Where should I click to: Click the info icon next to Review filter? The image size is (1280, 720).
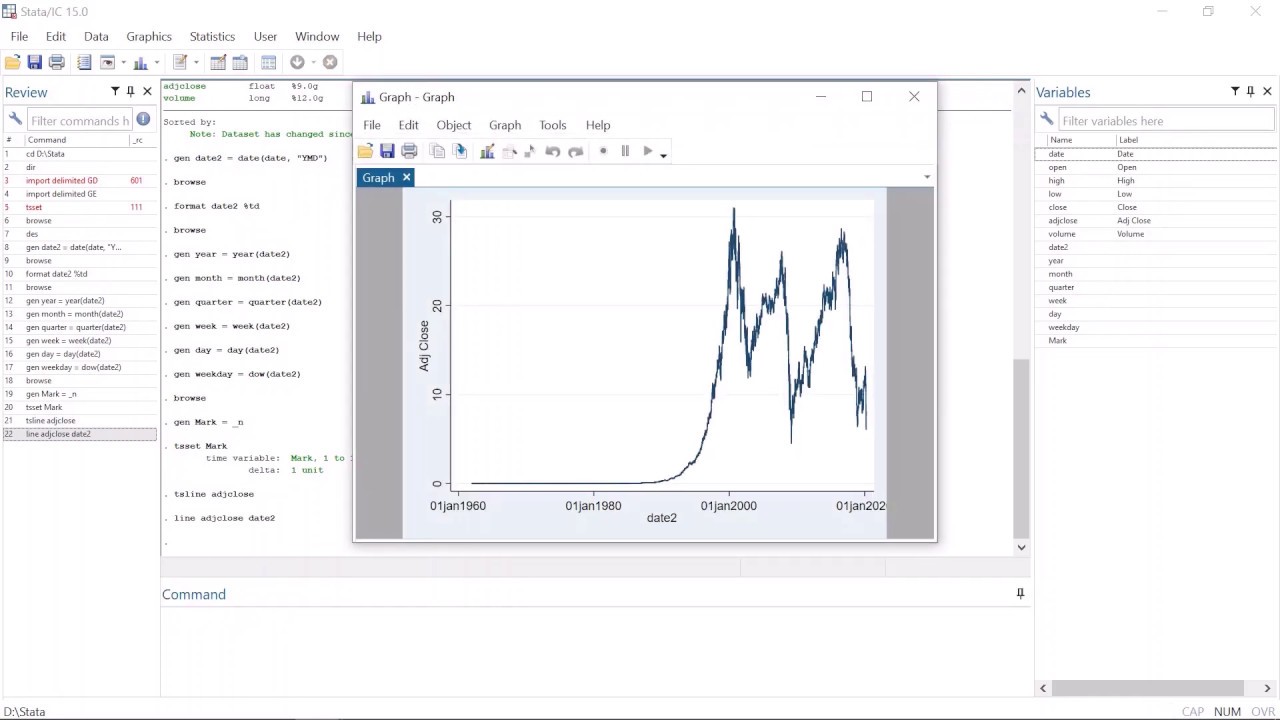click(143, 120)
